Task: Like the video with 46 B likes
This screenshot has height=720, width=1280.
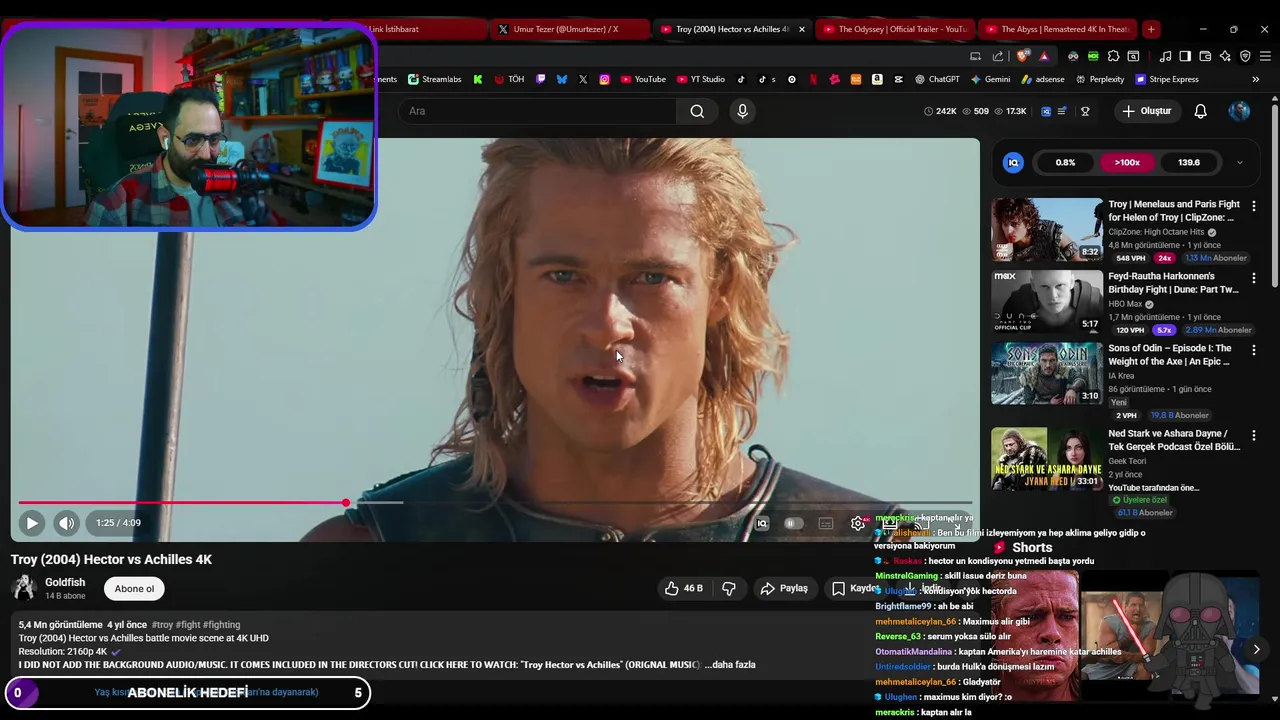Action: point(684,588)
